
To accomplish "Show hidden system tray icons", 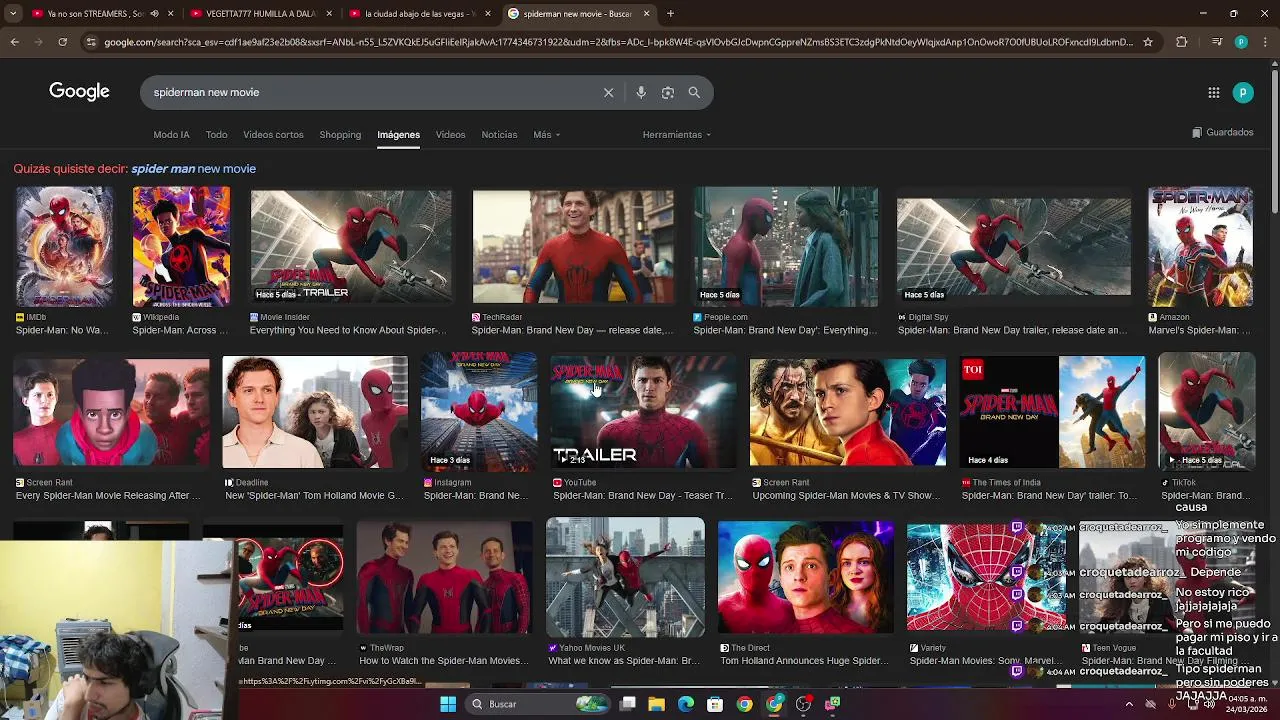I will pos(1129,704).
